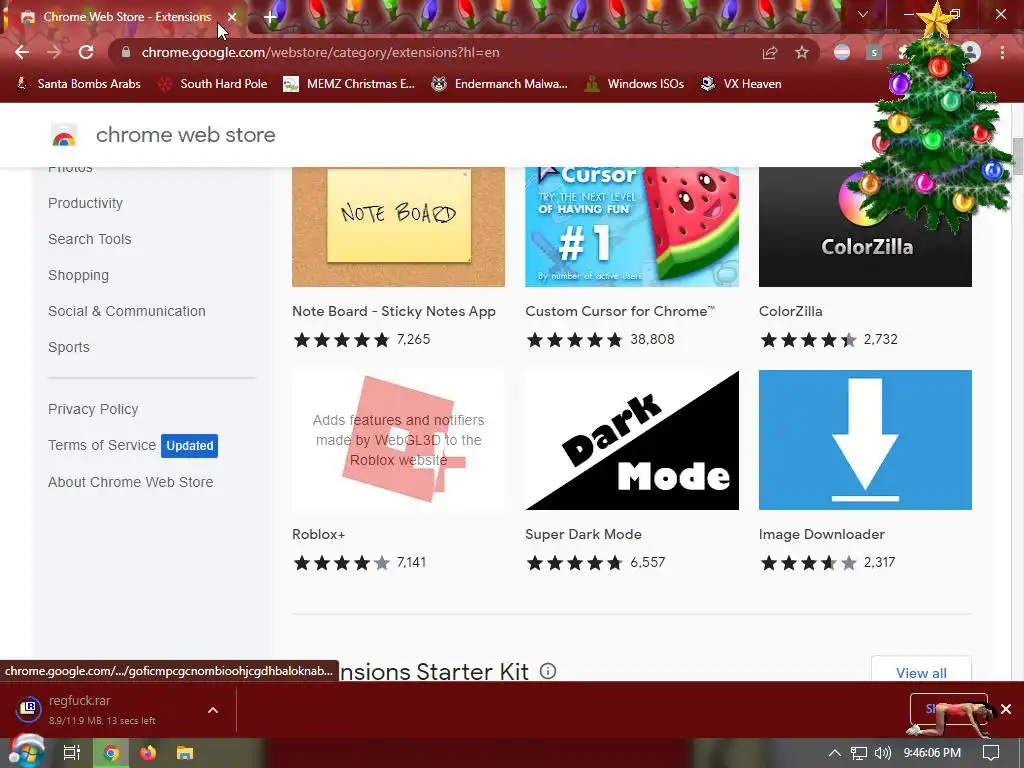This screenshot has height=768, width=1024.
Task: Open the Super Dark Mode thumbnail
Action: pyautogui.click(x=632, y=440)
